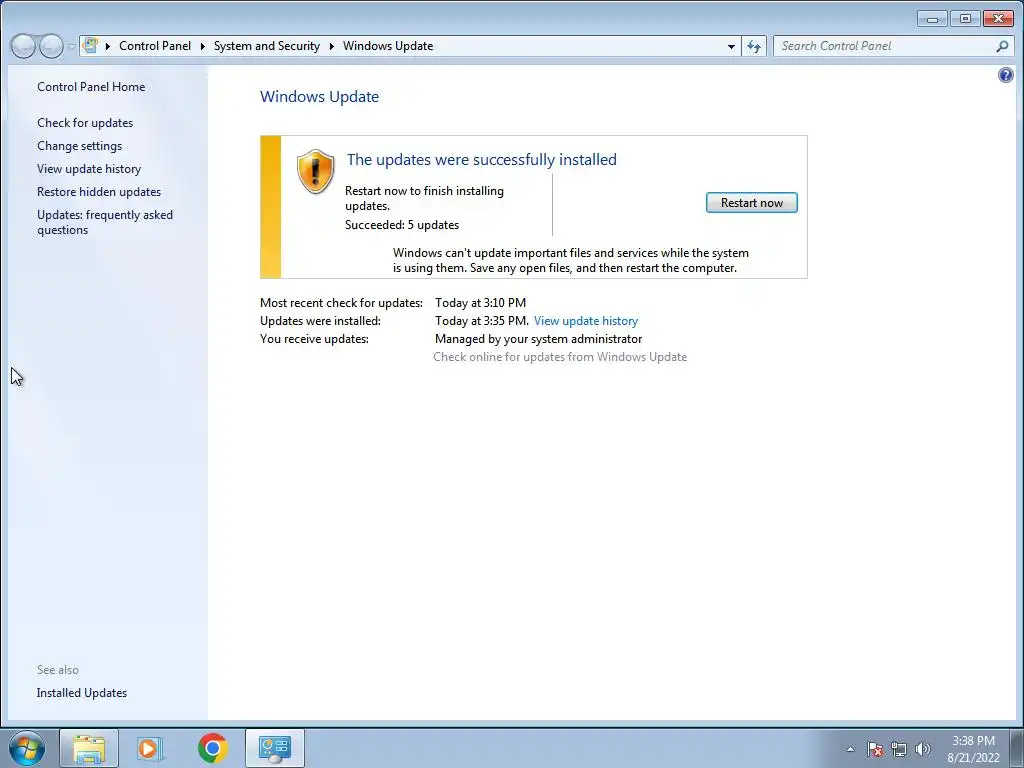This screenshot has width=1024, height=768.
Task: Click 'The updates were successfully installed' heading
Action: click(x=481, y=159)
